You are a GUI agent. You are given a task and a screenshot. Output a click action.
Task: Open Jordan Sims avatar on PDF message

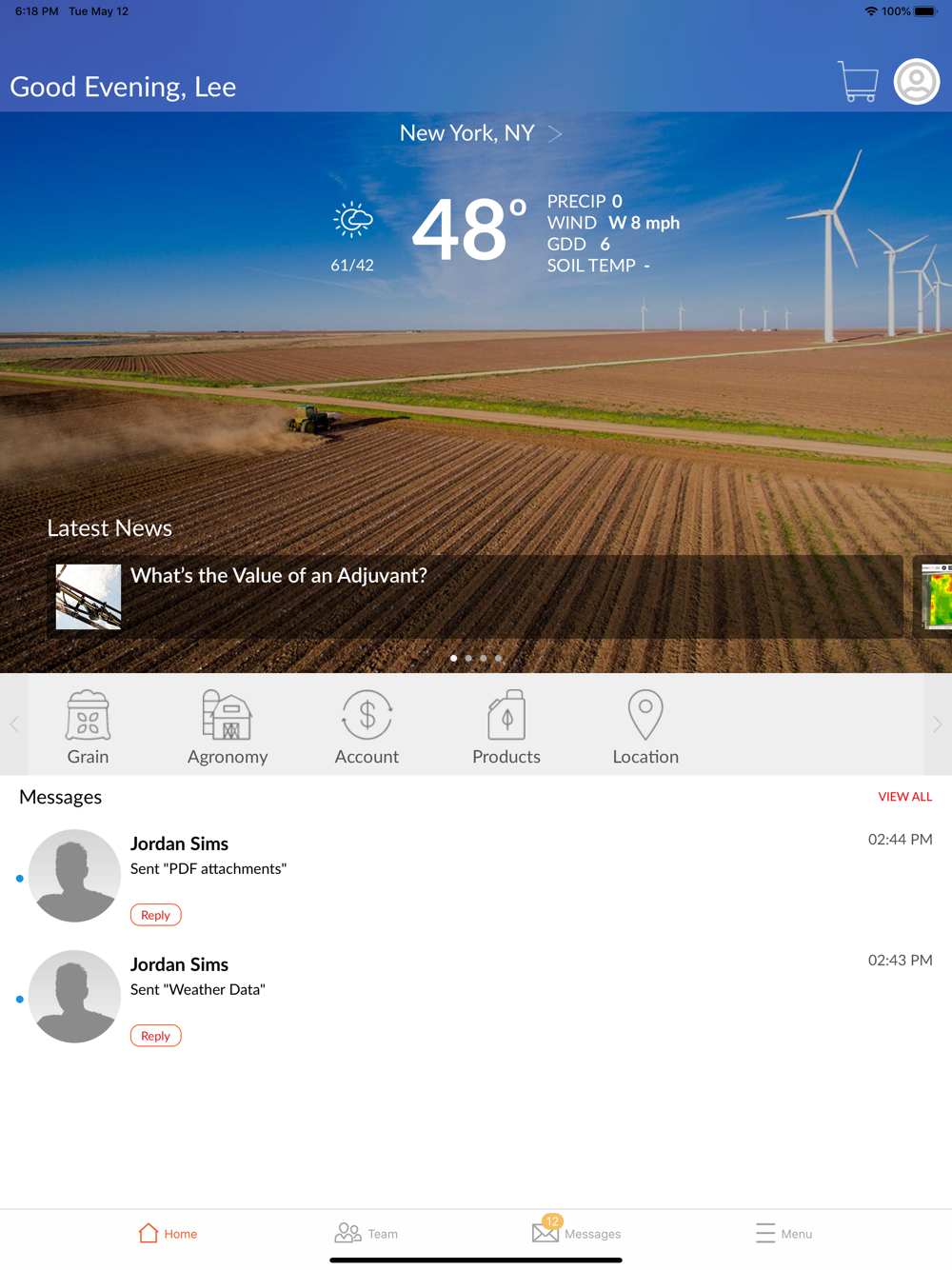pyautogui.click(x=74, y=876)
